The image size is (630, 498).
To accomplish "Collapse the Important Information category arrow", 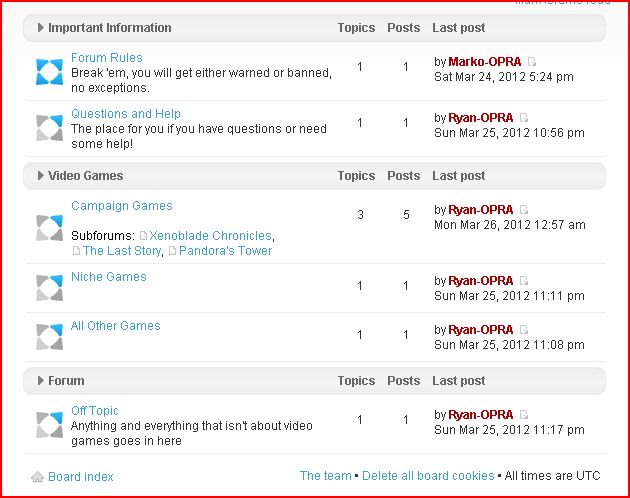I will [x=41, y=27].
